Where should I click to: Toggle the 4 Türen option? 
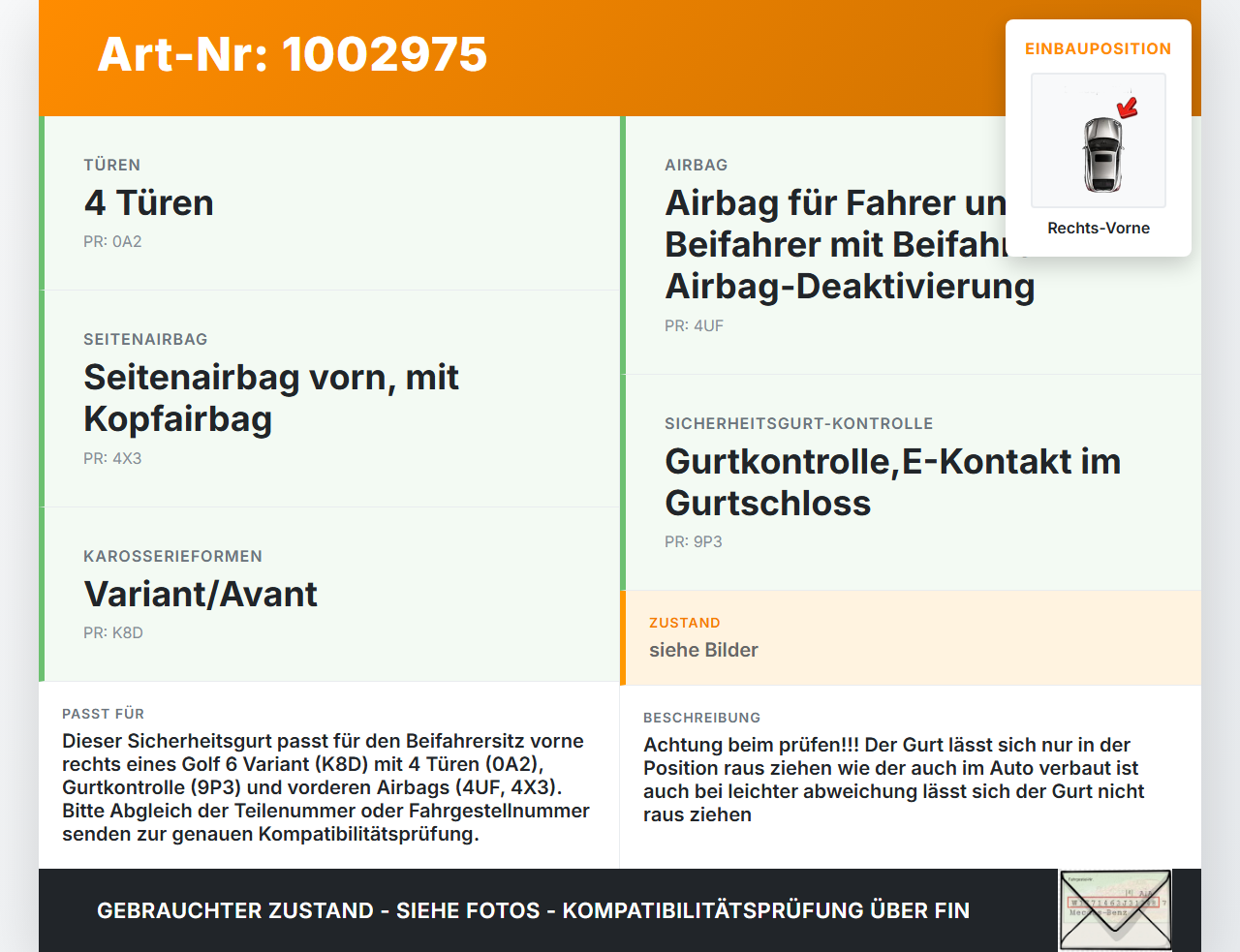pyautogui.click(x=150, y=203)
